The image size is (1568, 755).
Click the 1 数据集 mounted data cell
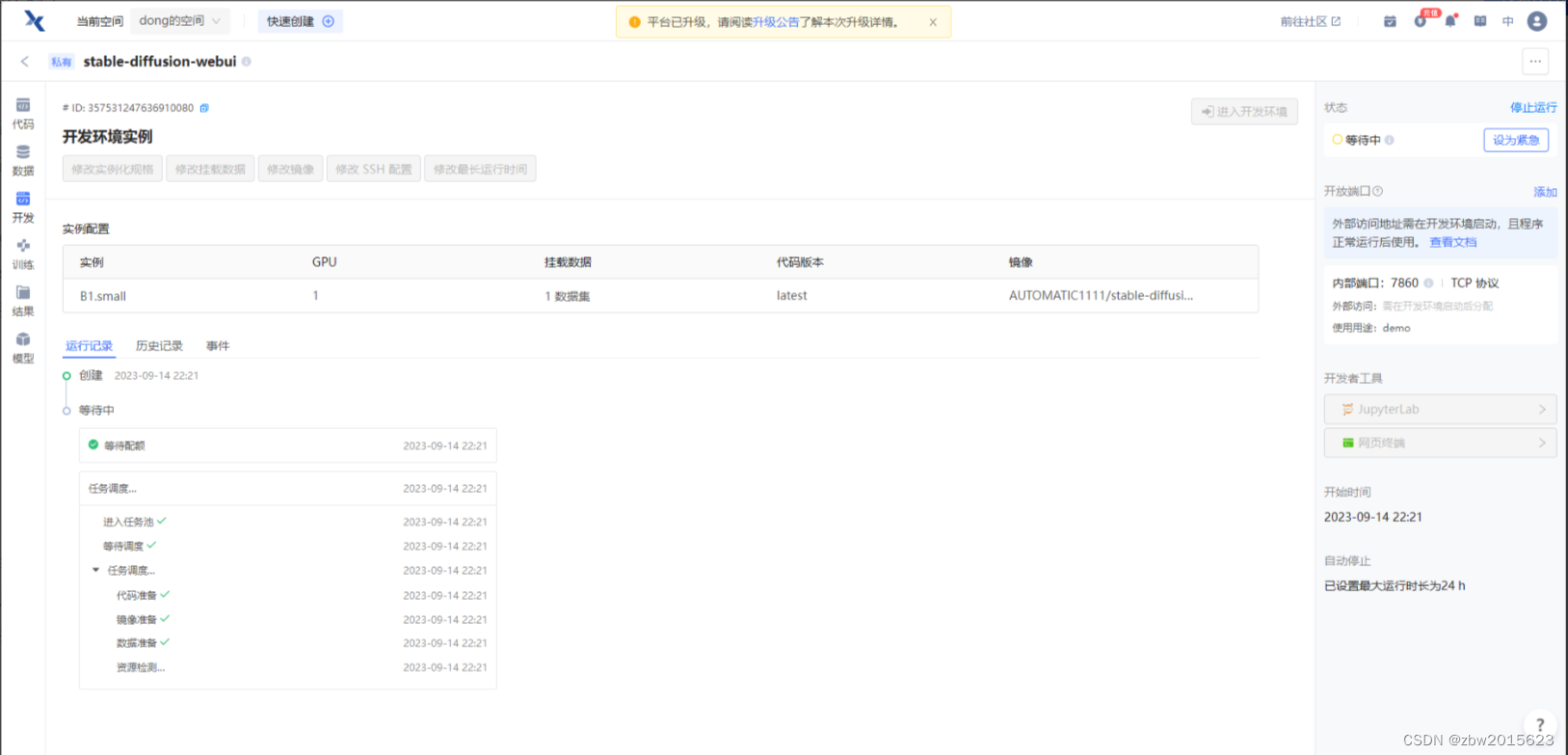pos(568,296)
